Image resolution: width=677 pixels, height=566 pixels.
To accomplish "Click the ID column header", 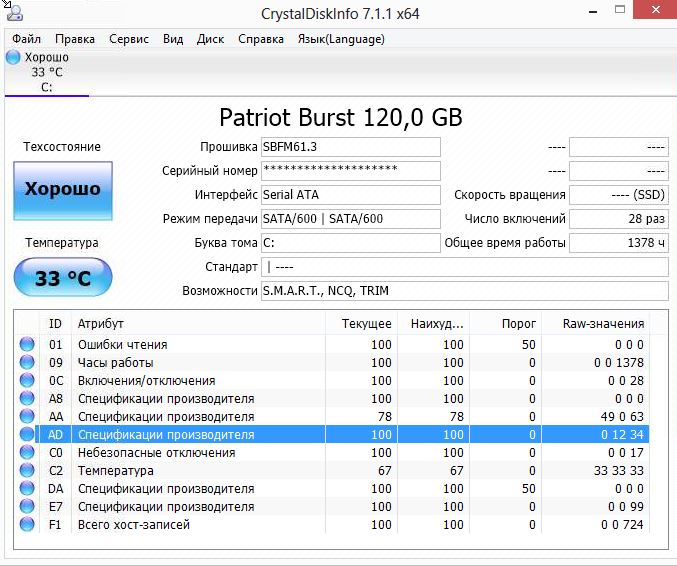I will tap(55, 324).
